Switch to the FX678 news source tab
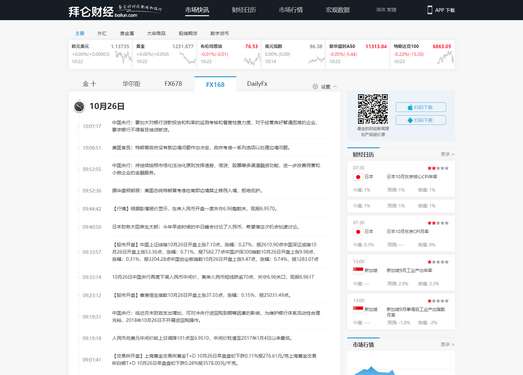This screenshot has height=375, width=523. 173,84
